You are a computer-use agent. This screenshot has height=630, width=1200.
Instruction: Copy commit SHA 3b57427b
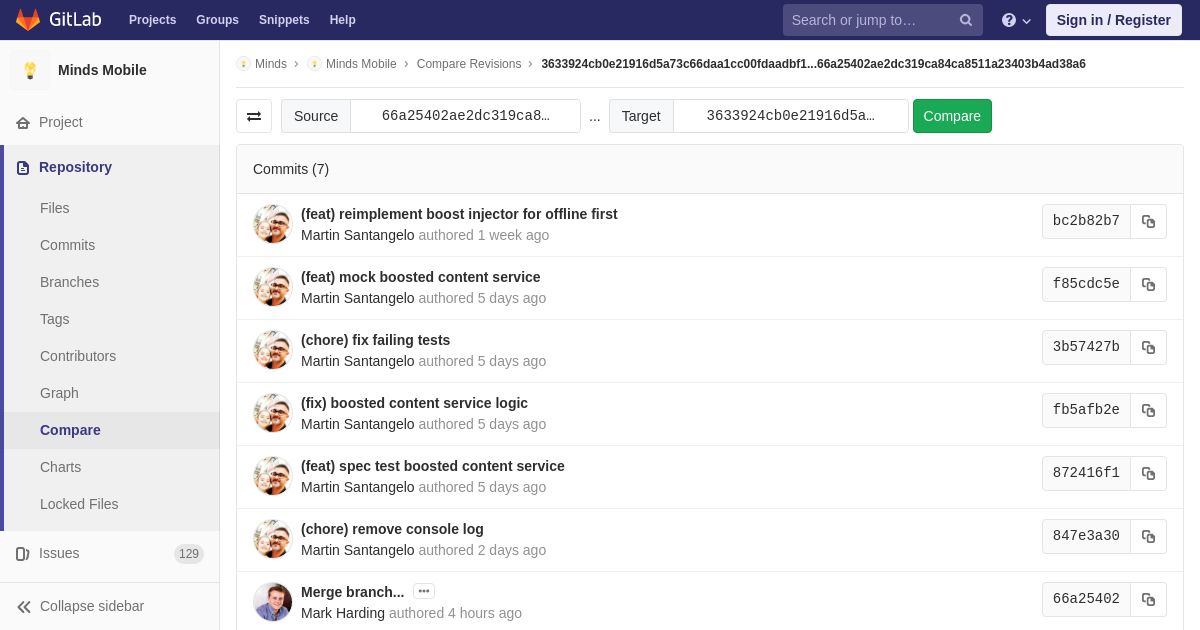coord(1148,348)
